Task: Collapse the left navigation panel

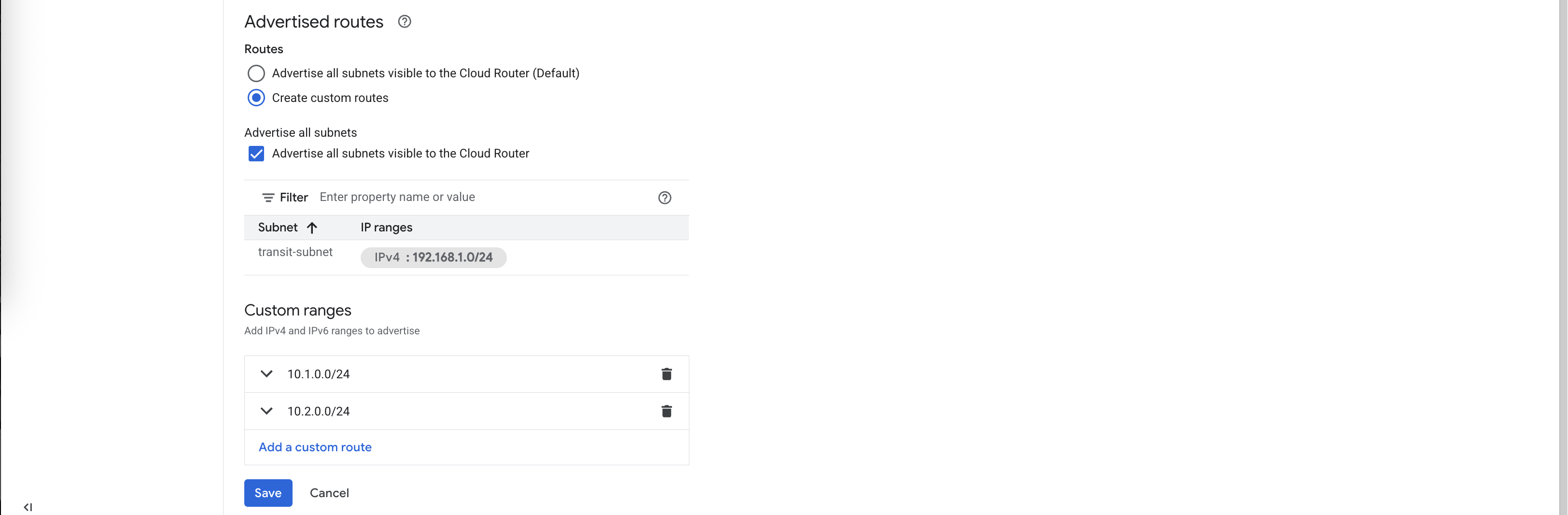Action: [x=28, y=507]
